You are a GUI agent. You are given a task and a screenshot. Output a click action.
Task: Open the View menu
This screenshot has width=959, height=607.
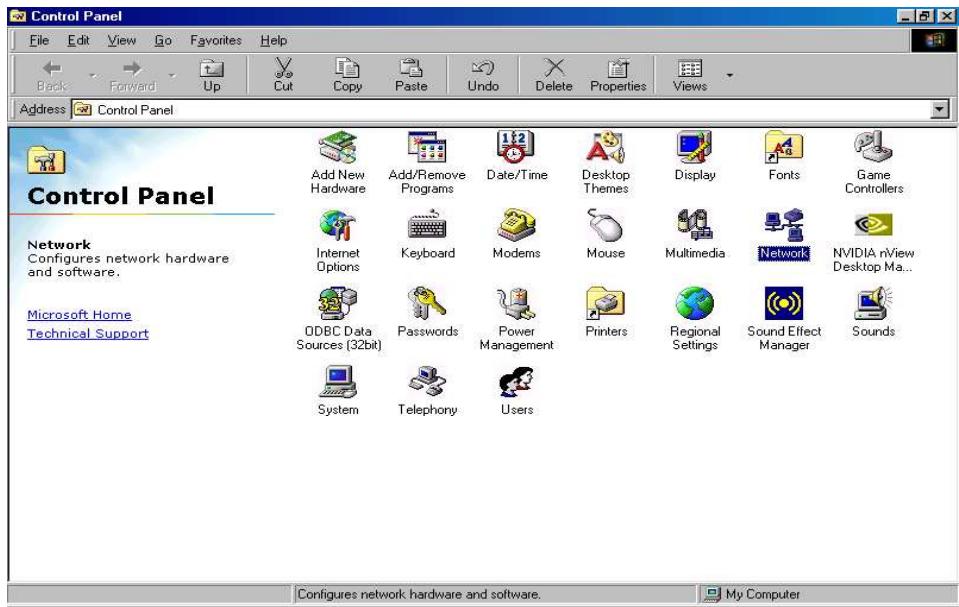coord(122,40)
